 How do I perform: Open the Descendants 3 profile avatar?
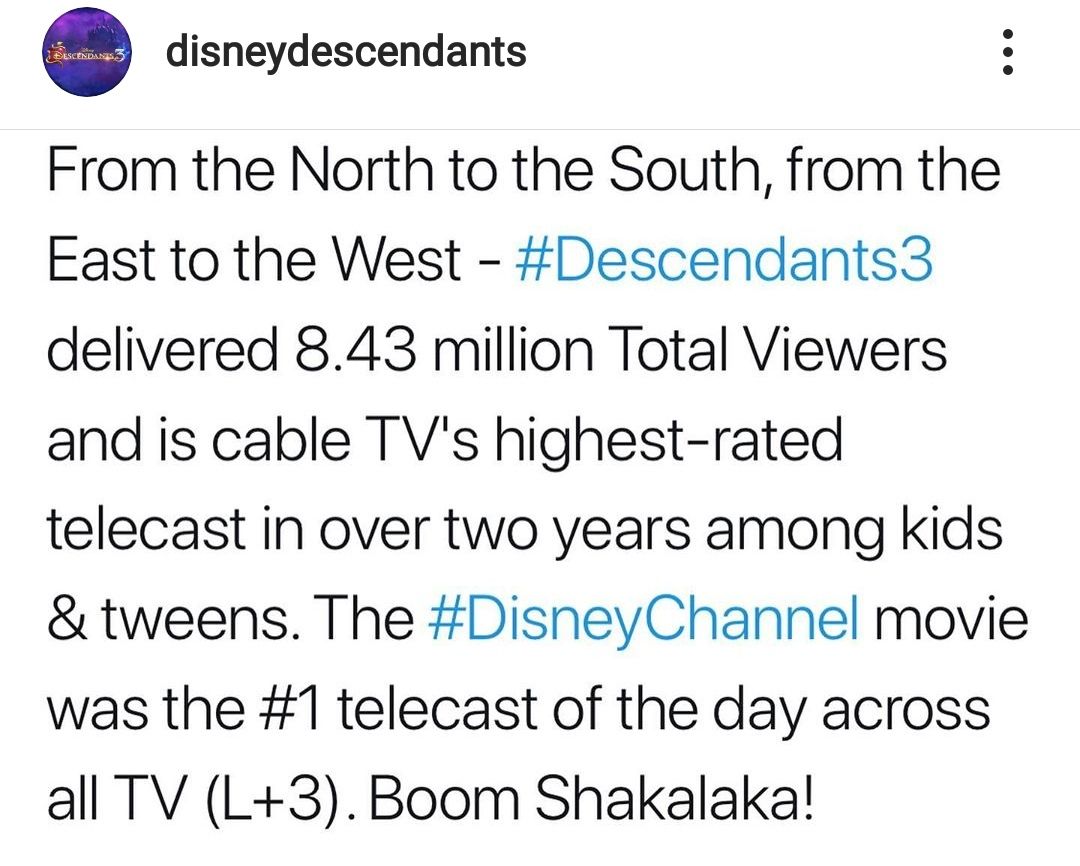pos(87,53)
